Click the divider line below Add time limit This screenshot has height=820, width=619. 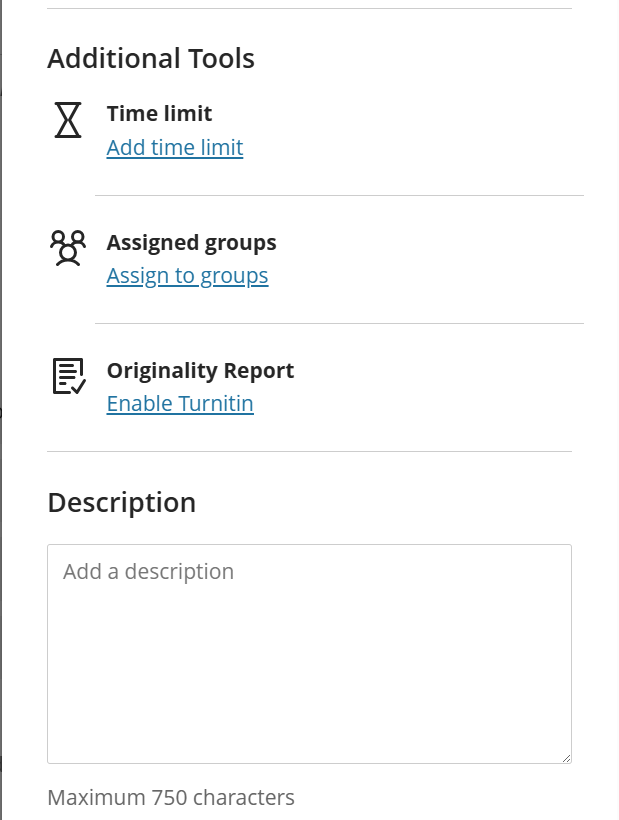pyautogui.click(x=339, y=195)
